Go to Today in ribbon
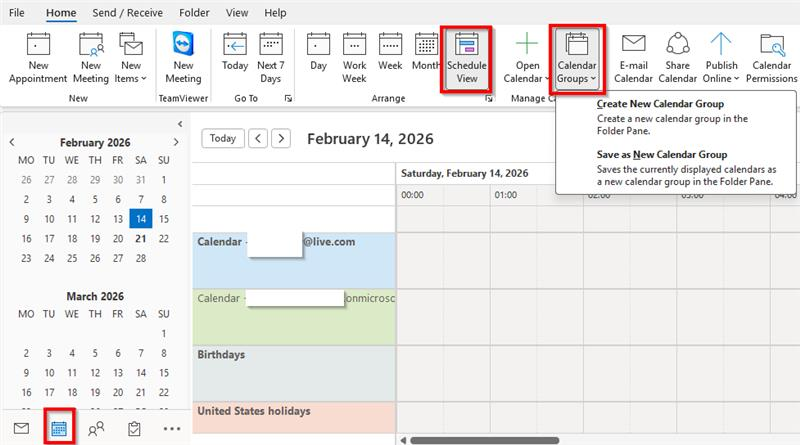 [235, 52]
